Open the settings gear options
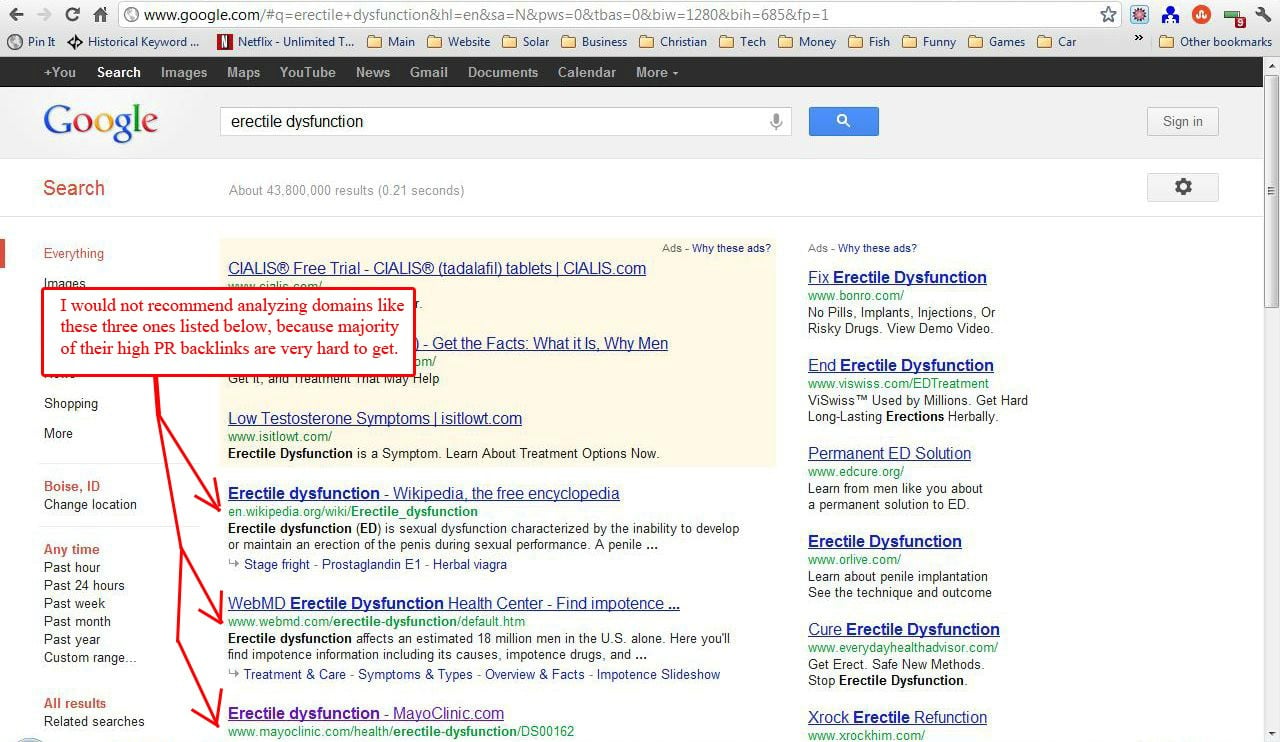Viewport: 1280px width, 742px height. [1183, 187]
